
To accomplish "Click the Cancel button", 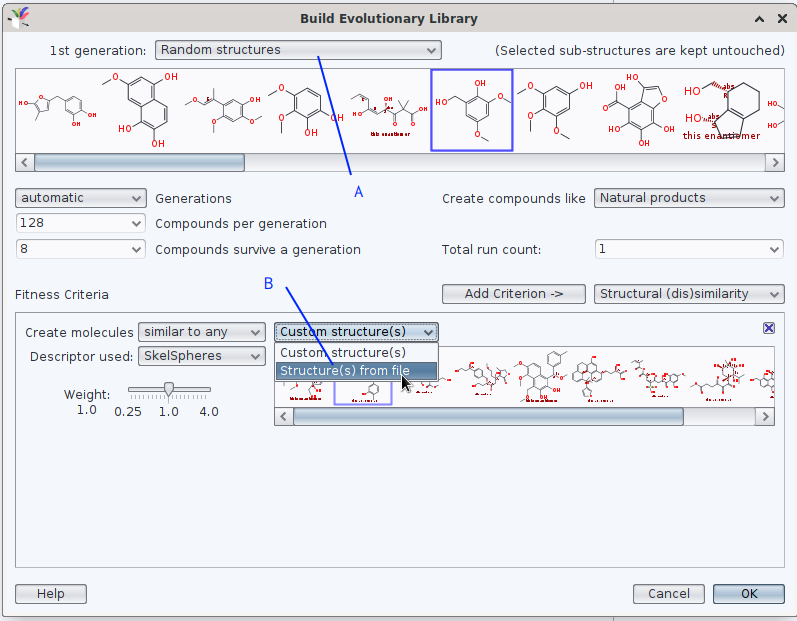I will 668,594.
